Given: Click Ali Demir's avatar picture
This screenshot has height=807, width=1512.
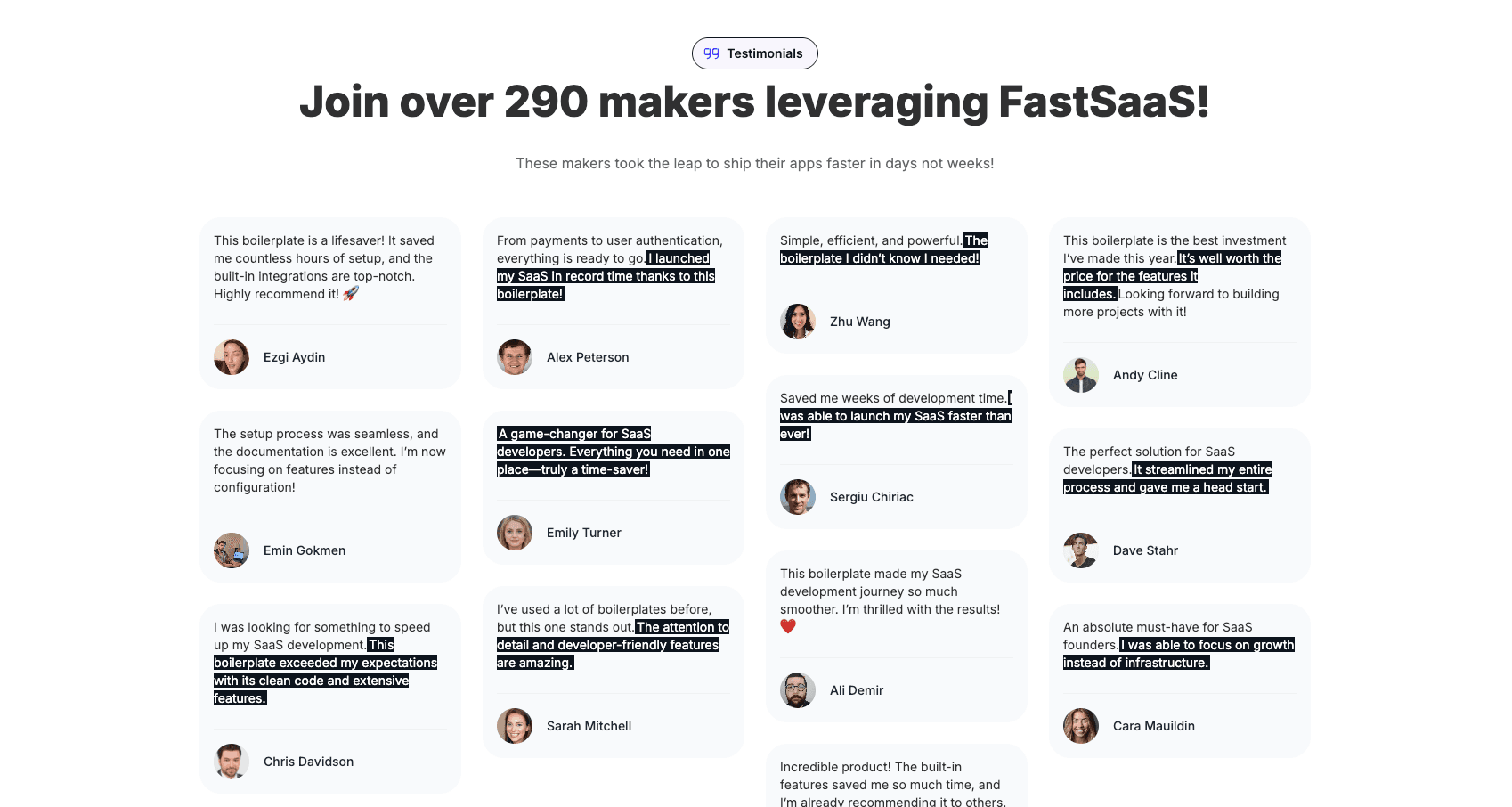Looking at the screenshot, I should [798, 690].
